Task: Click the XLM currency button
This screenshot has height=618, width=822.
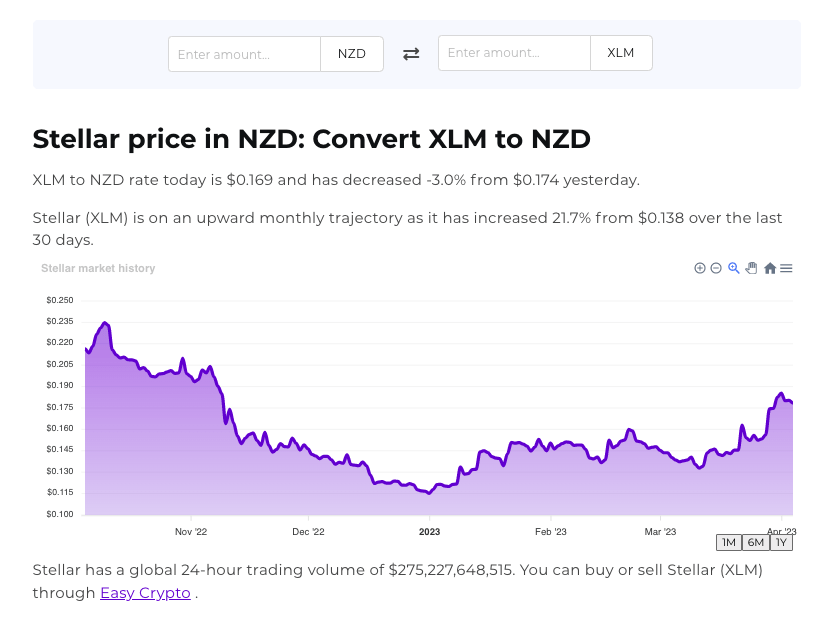Action: point(621,53)
